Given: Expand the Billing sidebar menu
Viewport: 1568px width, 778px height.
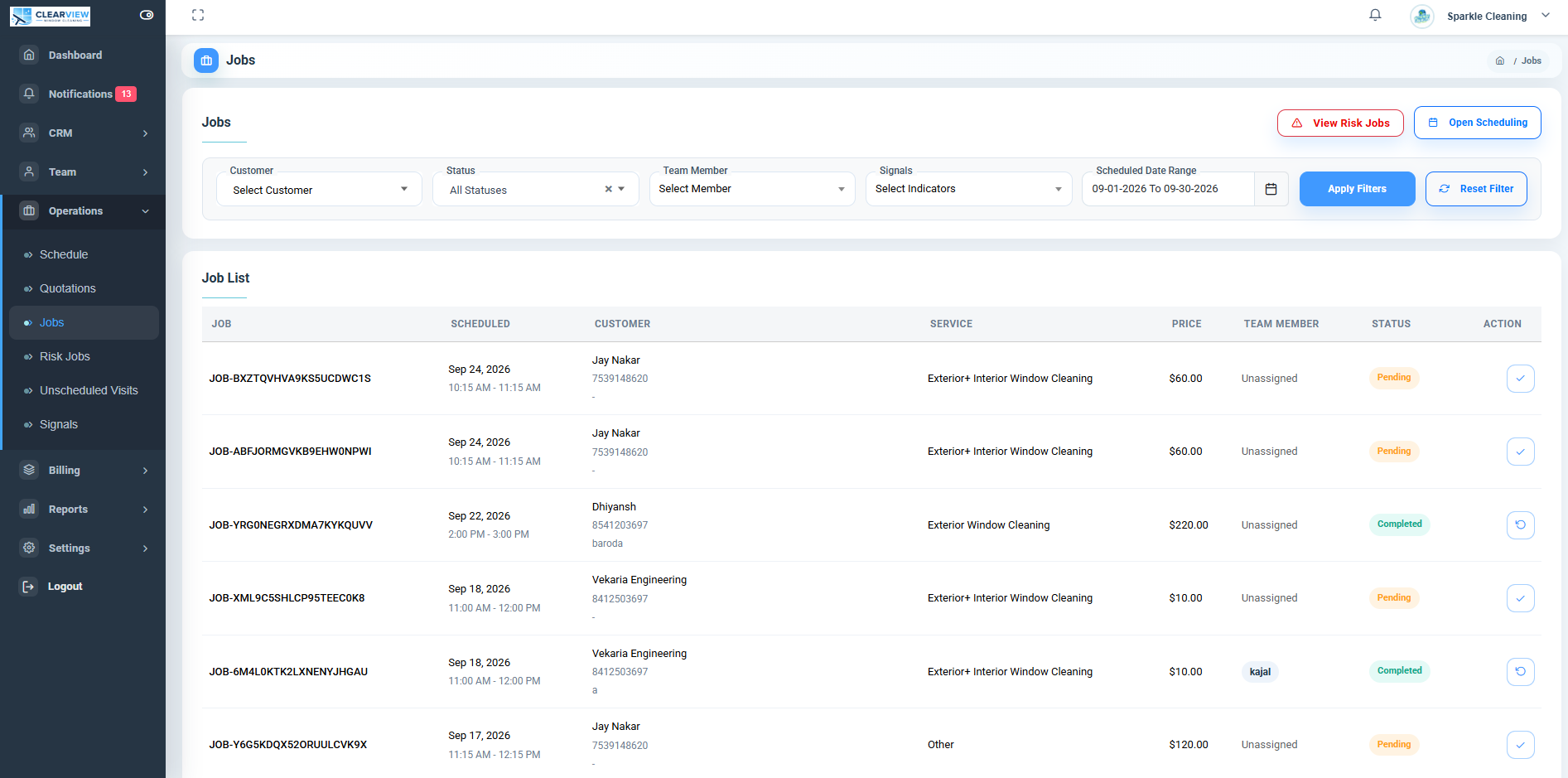Looking at the screenshot, I should [83, 470].
